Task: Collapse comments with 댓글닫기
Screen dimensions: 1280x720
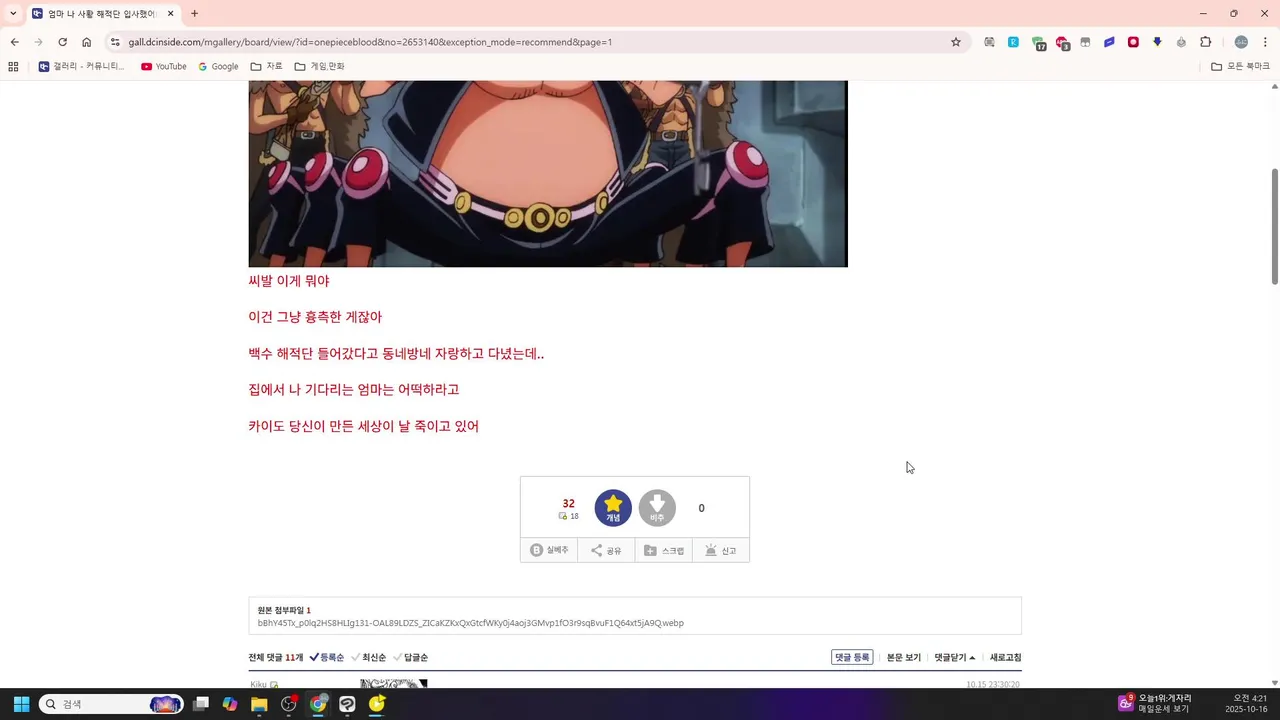Action: [955, 658]
